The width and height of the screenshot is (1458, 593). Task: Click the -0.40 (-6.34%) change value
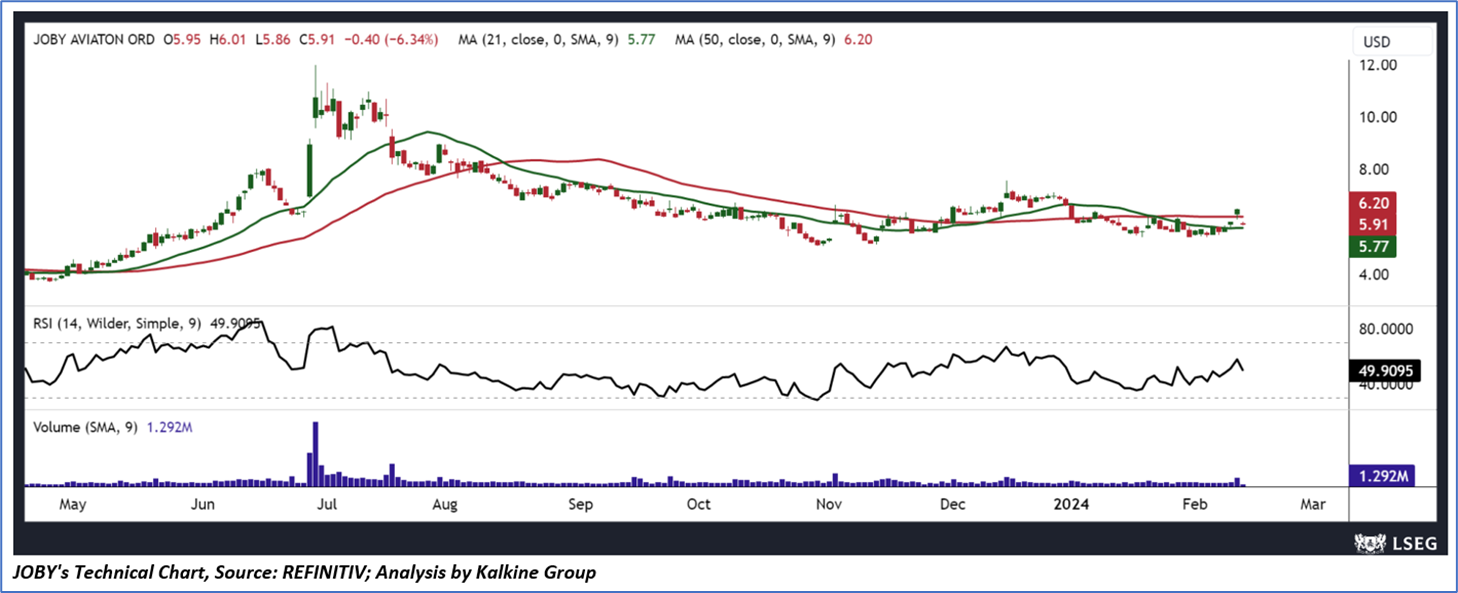pyautogui.click(x=389, y=40)
